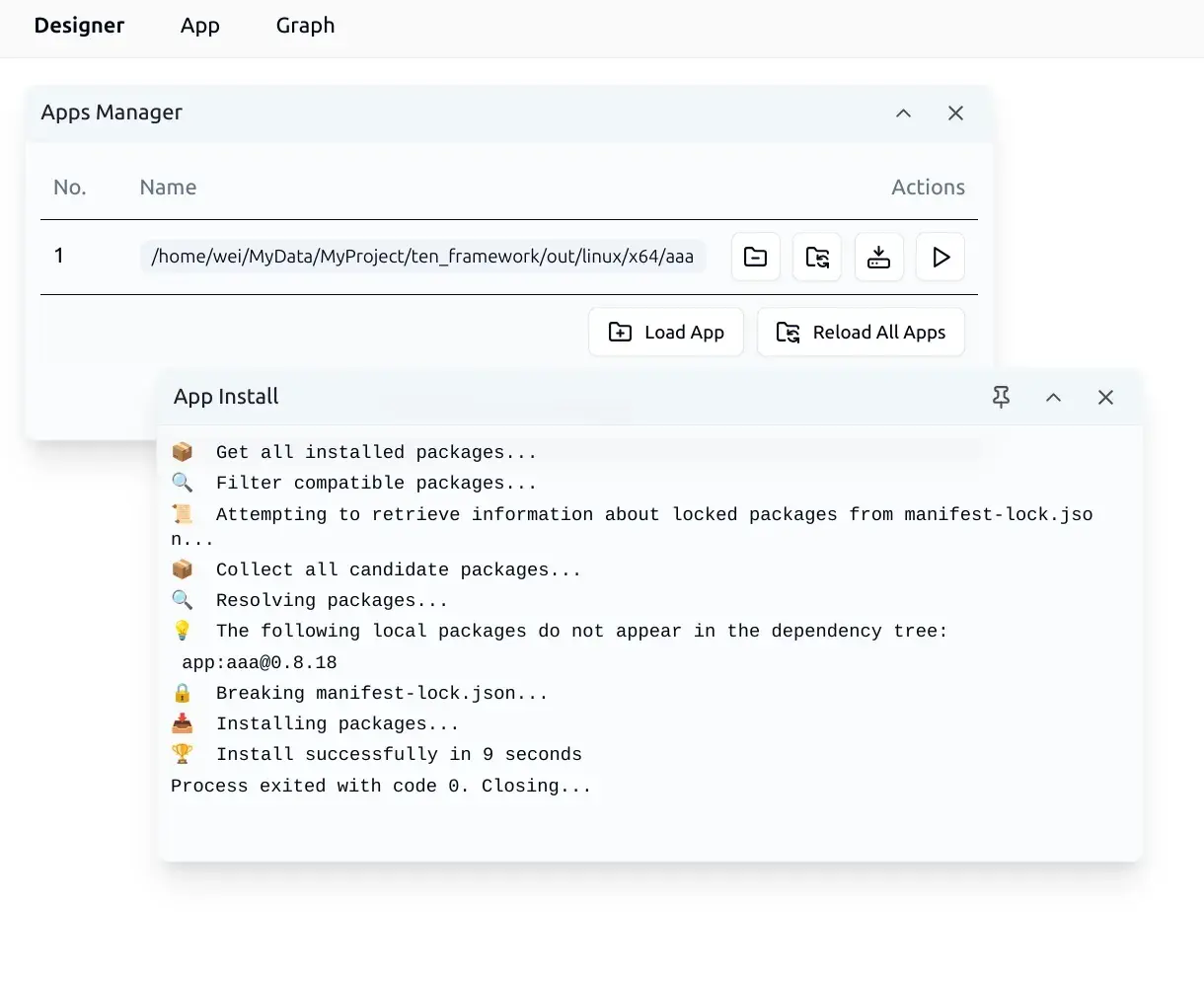Select the package emoji next to installed packages line
The image size is (1204, 983).
(x=182, y=451)
